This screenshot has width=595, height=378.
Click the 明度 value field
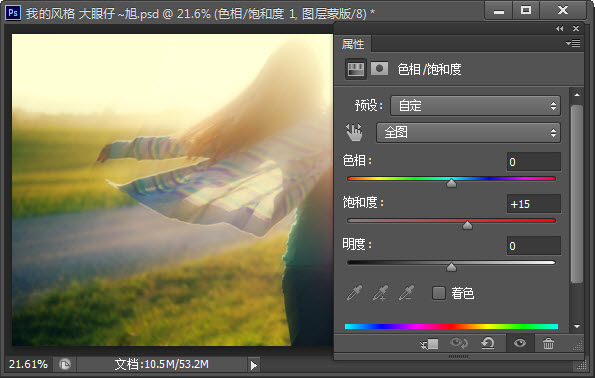coord(534,246)
